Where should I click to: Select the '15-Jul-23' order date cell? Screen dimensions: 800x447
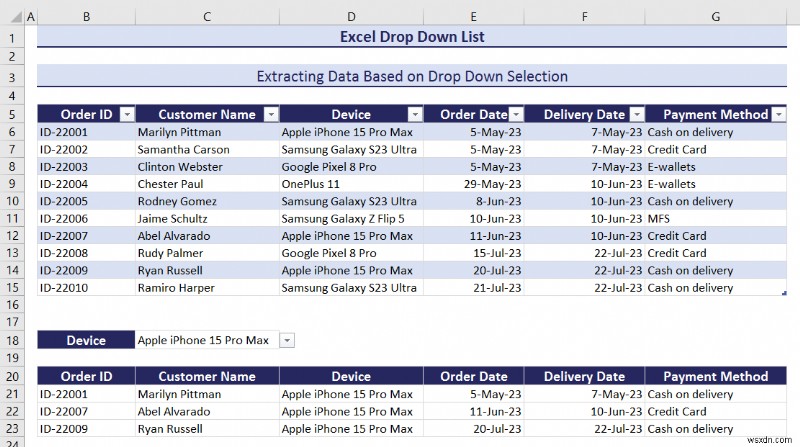pos(473,253)
